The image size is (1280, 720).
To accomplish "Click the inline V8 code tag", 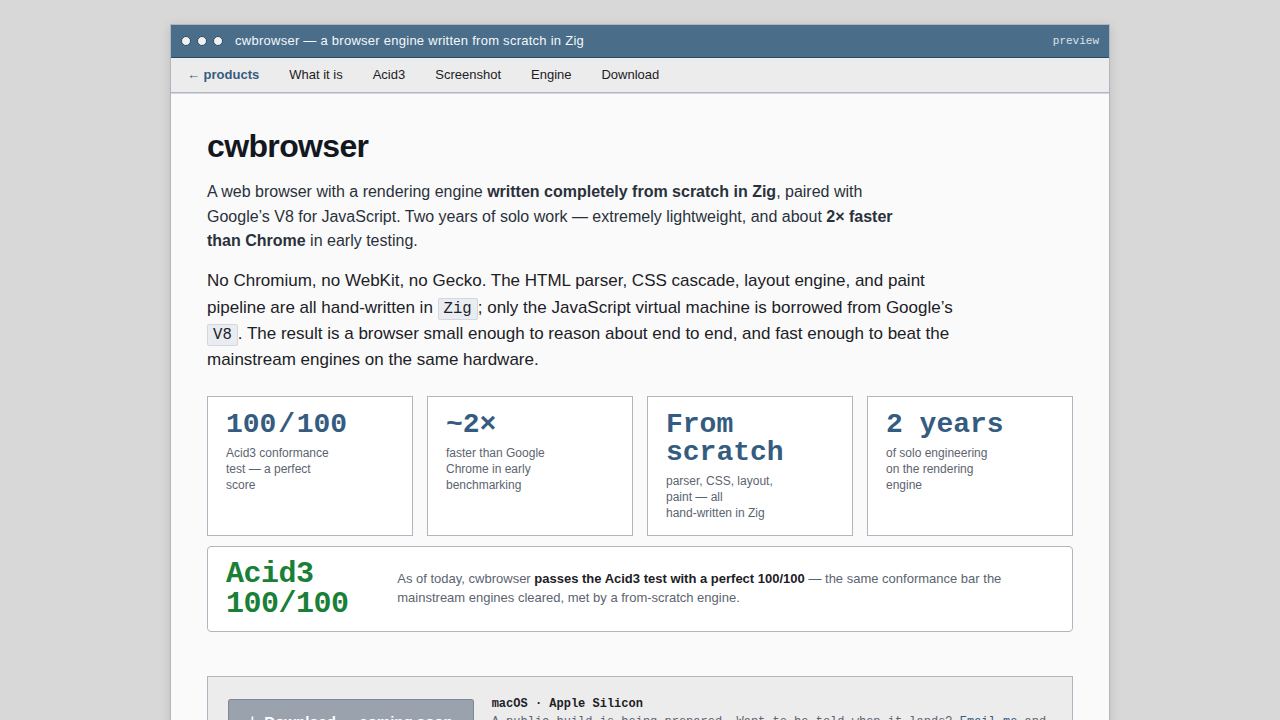I will coord(222,334).
